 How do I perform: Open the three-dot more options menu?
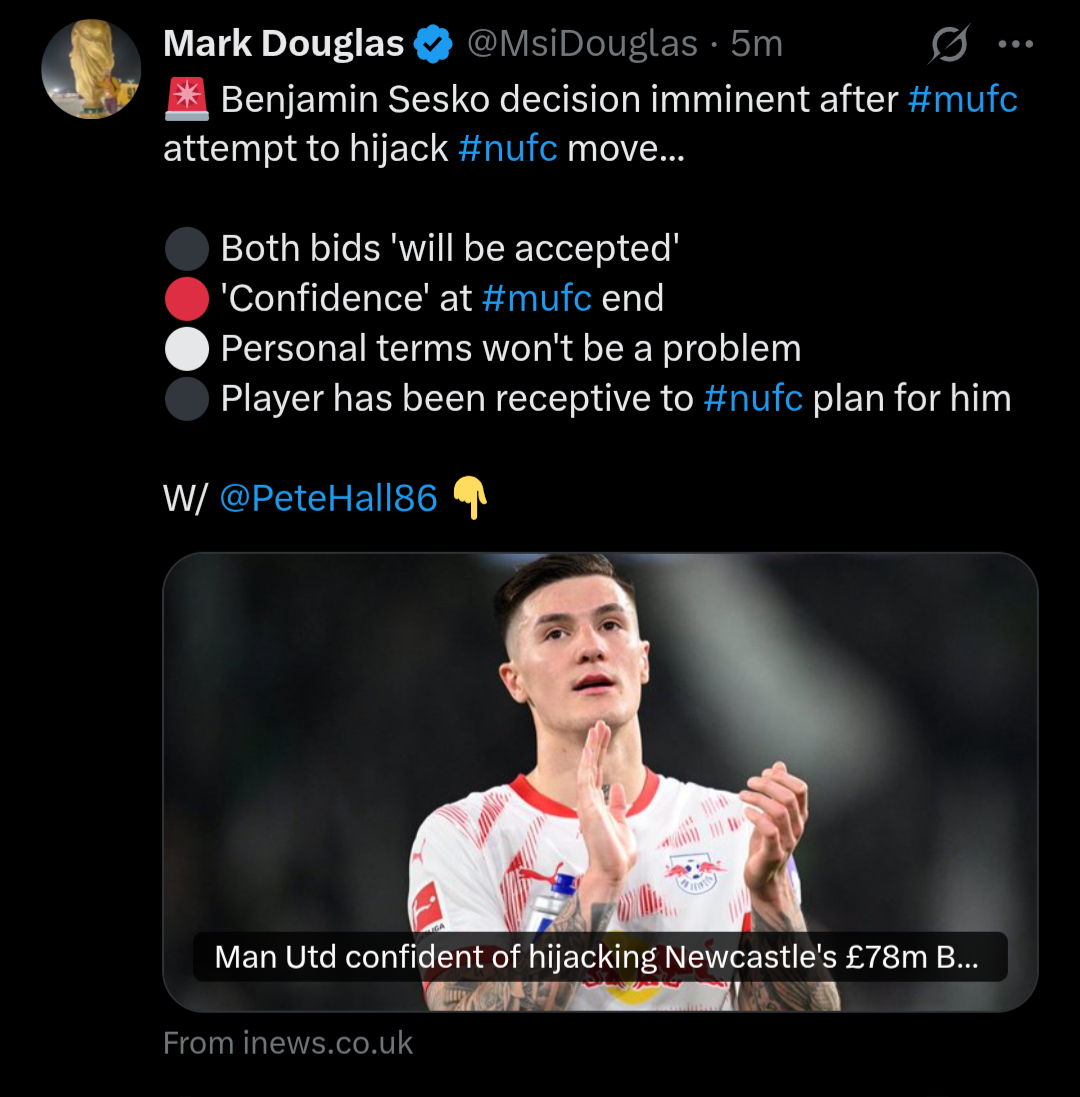click(x=1016, y=45)
